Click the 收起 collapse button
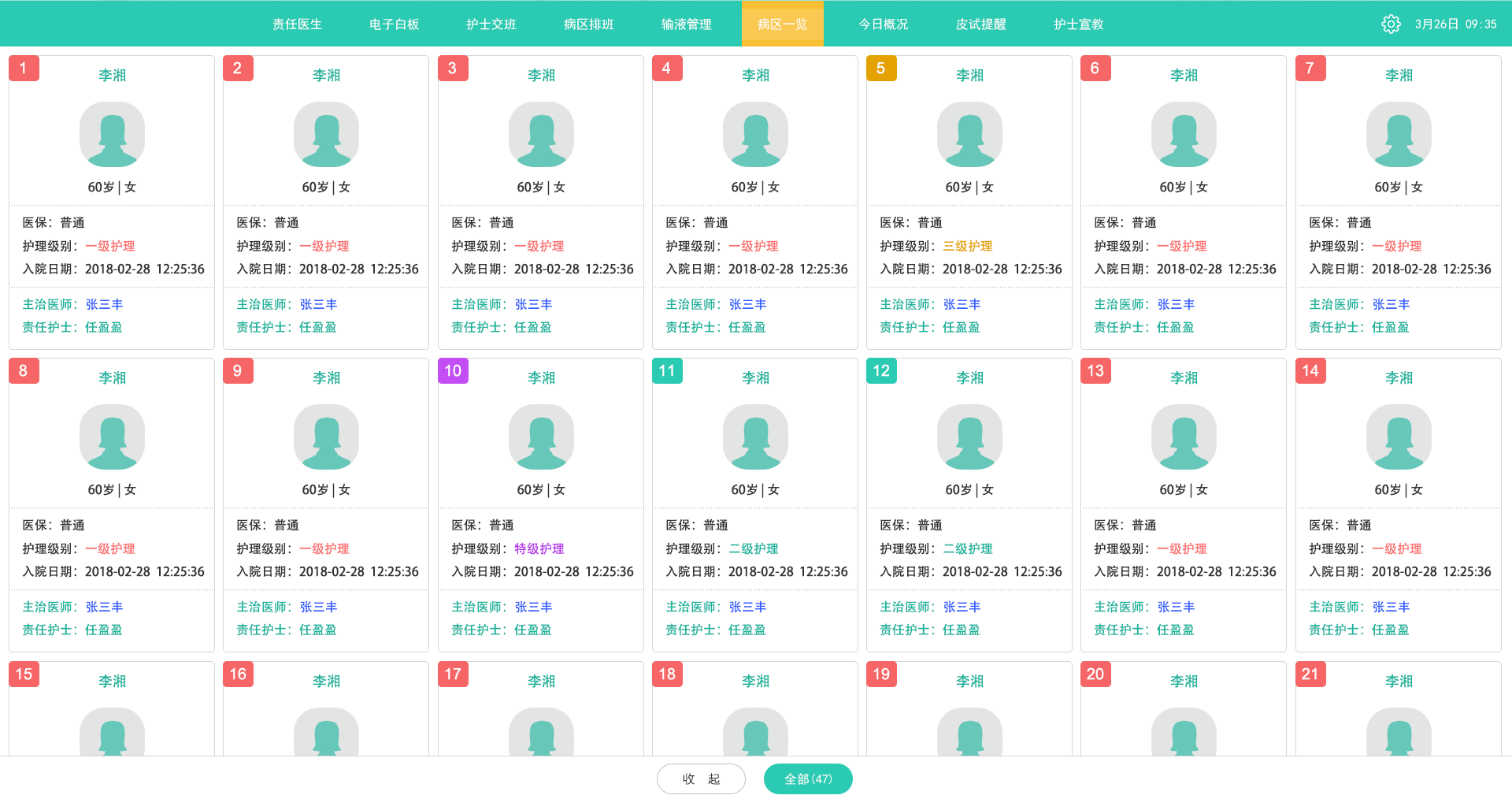The height and width of the screenshot is (799, 1512). [701, 779]
